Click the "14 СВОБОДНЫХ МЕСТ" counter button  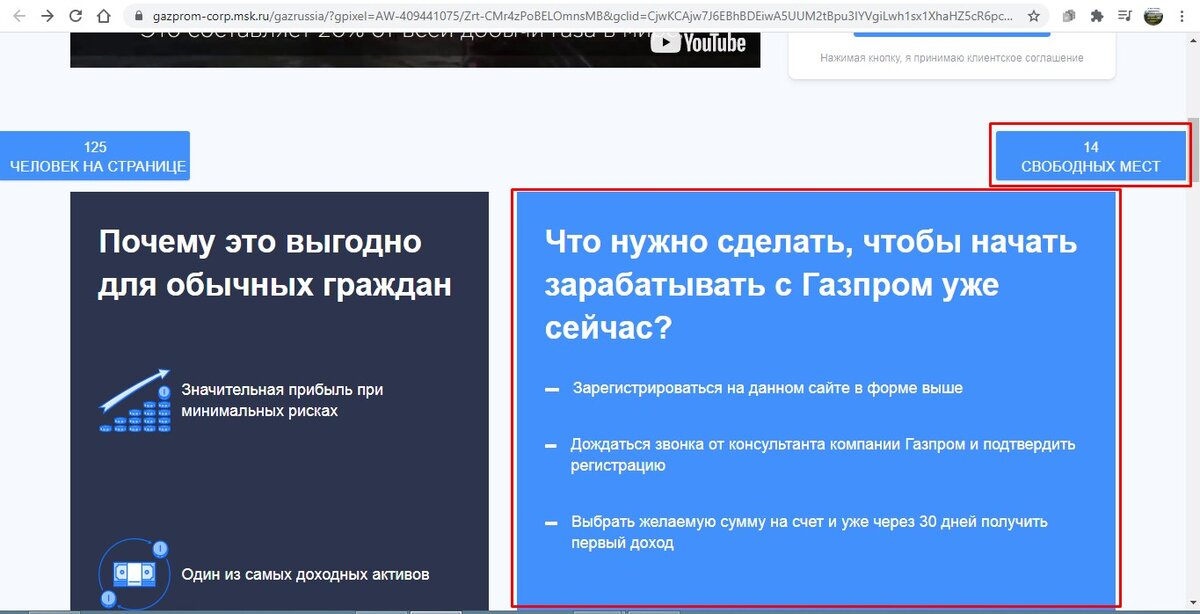(x=1089, y=154)
